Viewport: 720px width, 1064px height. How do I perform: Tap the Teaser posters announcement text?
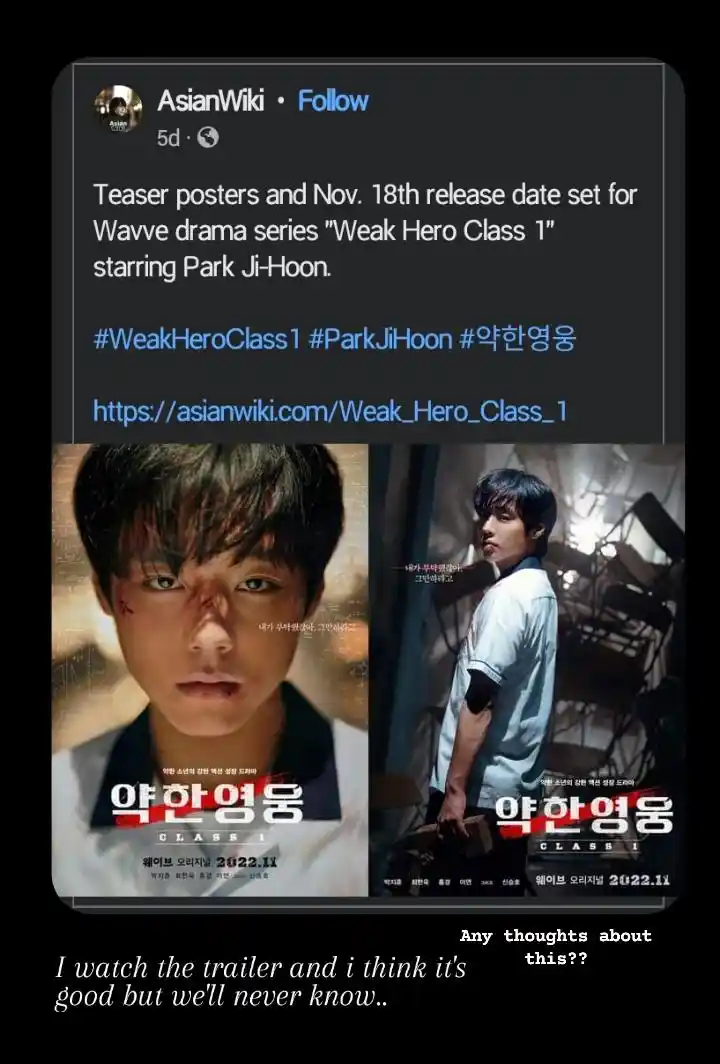(364, 231)
